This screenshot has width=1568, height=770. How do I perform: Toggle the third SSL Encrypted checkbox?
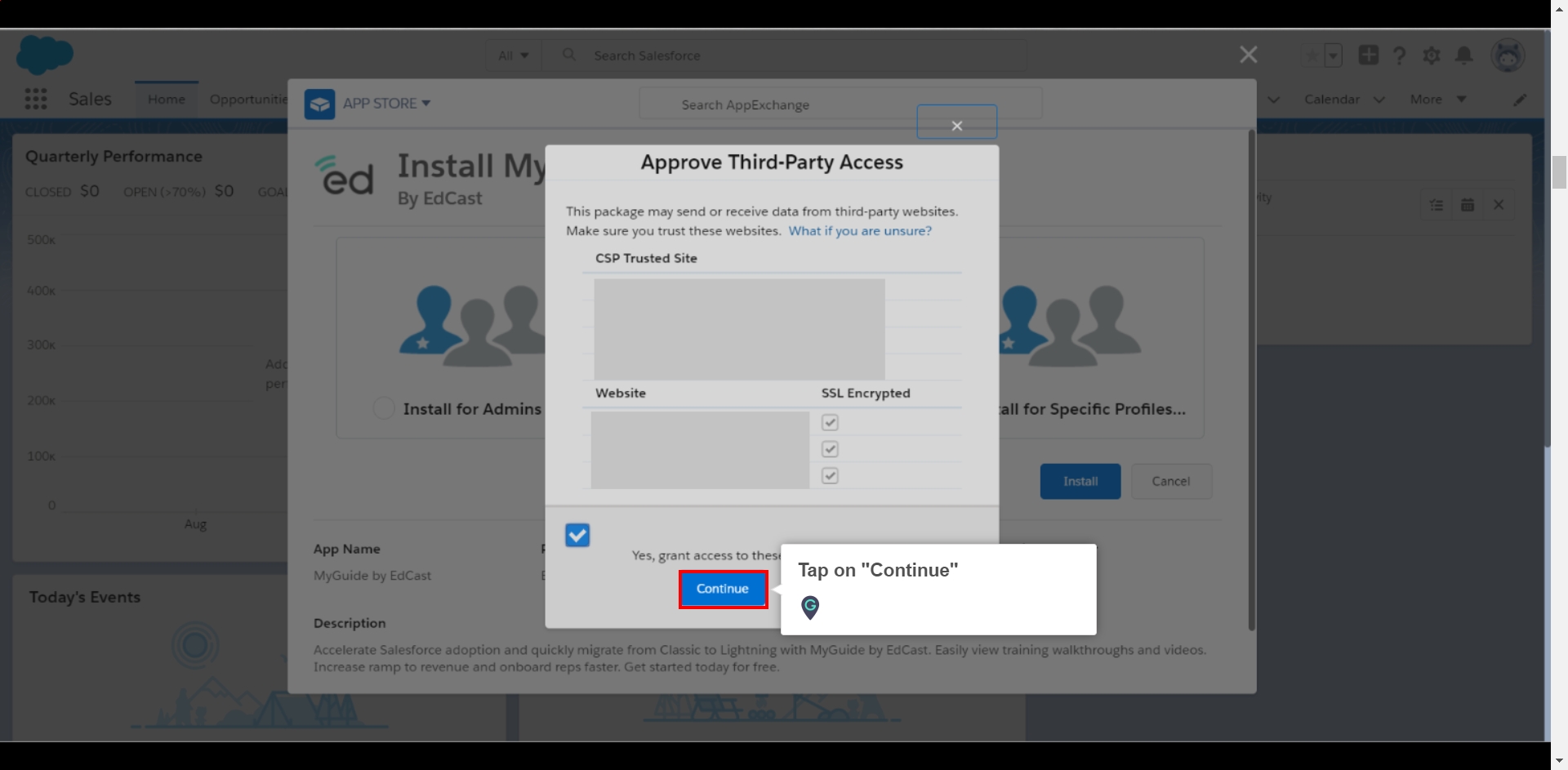coord(830,475)
